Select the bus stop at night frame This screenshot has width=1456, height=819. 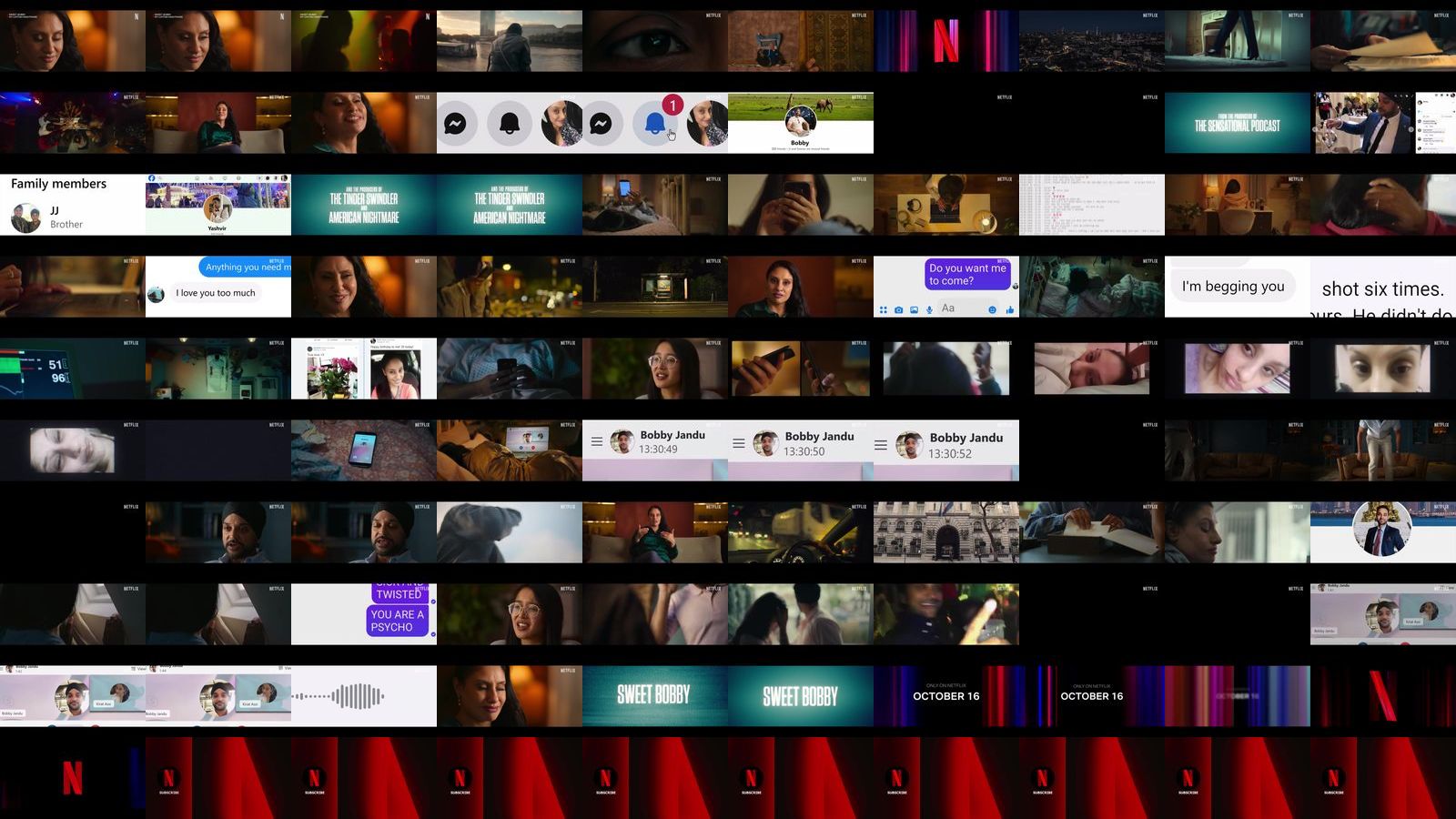click(x=655, y=287)
